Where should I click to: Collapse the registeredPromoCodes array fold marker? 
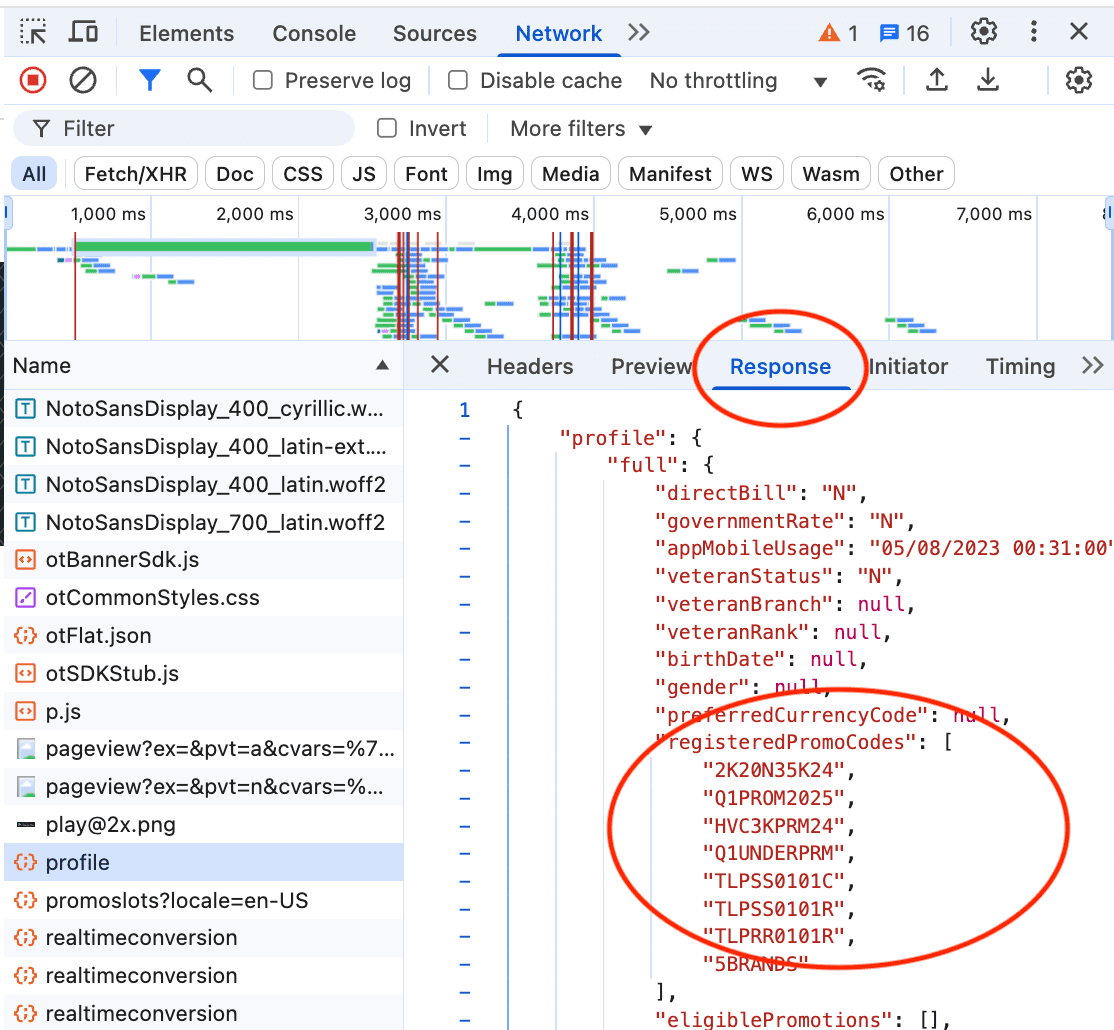(x=465, y=742)
